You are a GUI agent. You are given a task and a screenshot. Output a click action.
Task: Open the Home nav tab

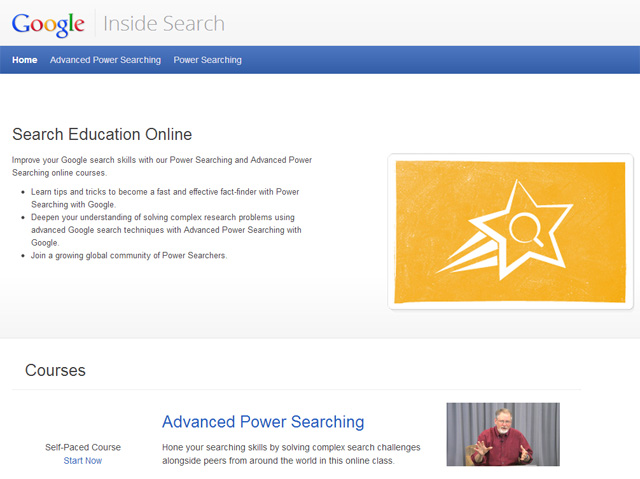click(24, 60)
